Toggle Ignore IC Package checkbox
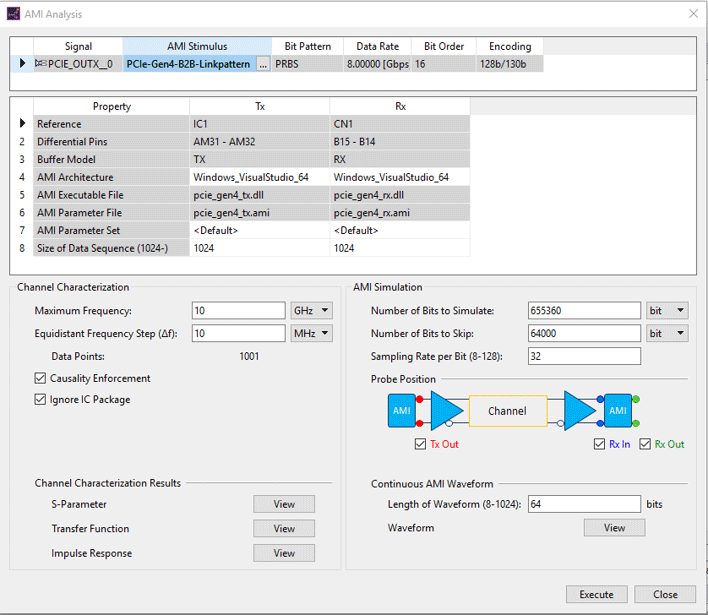This screenshot has width=708, height=615. point(40,399)
